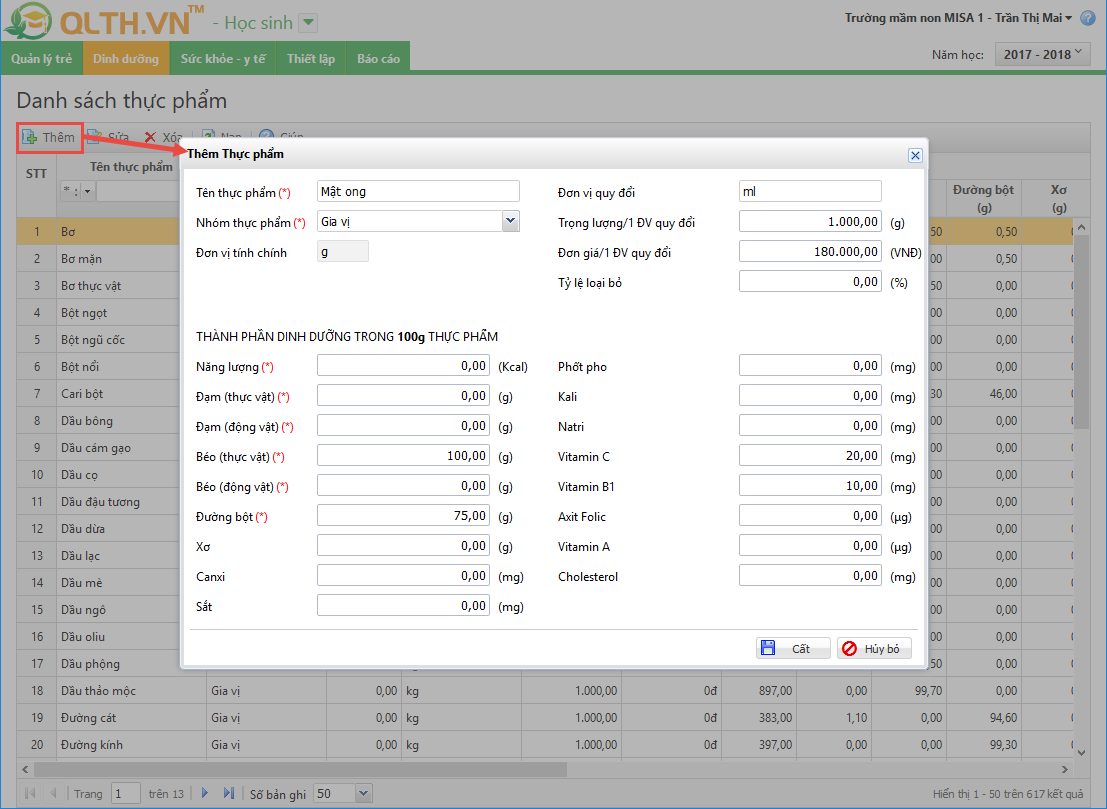The height and width of the screenshot is (809, 1107).
Task: Click the Tên thực phẩm input field
Action: point(418,191)
